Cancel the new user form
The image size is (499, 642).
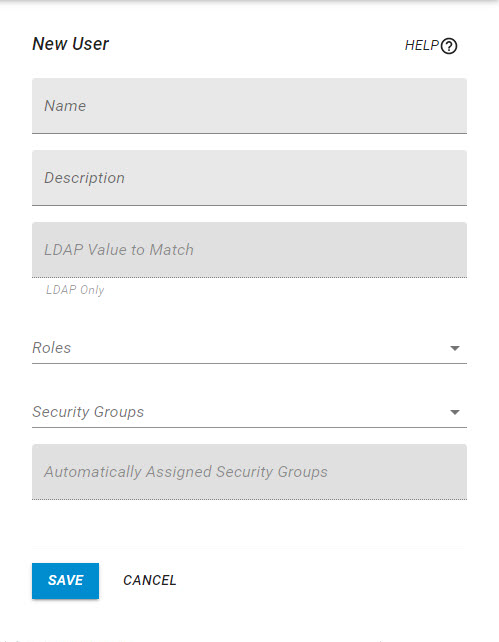[150, 580]
